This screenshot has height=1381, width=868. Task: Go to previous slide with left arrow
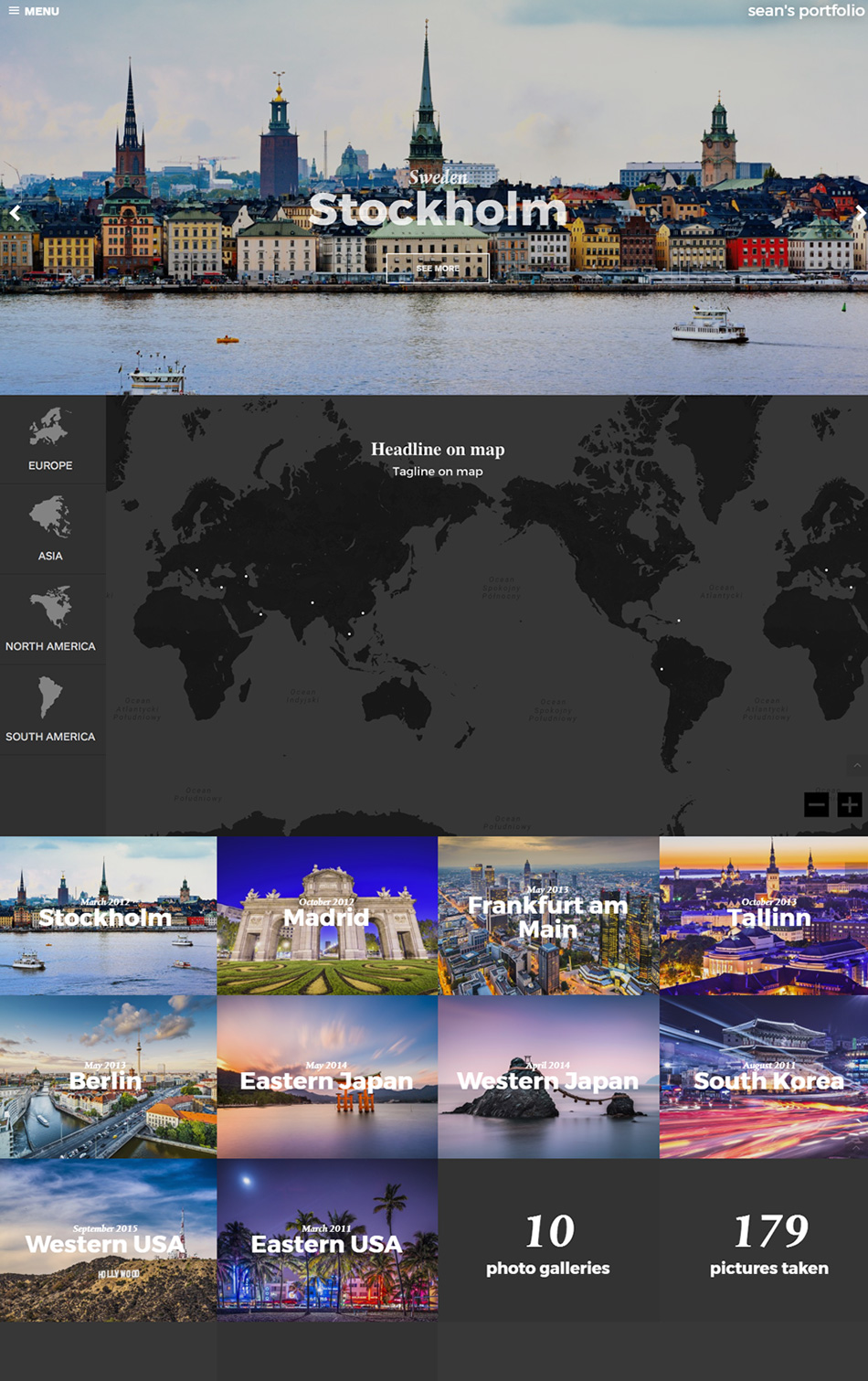tap(16, 213)
